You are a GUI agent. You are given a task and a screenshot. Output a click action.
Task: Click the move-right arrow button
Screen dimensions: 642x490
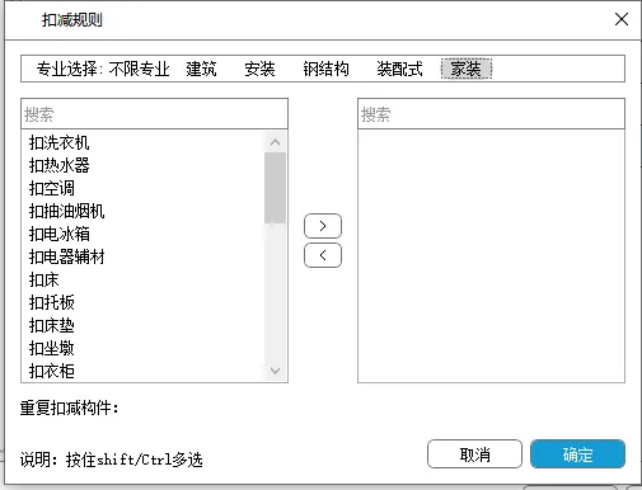(x=322, y=226)
